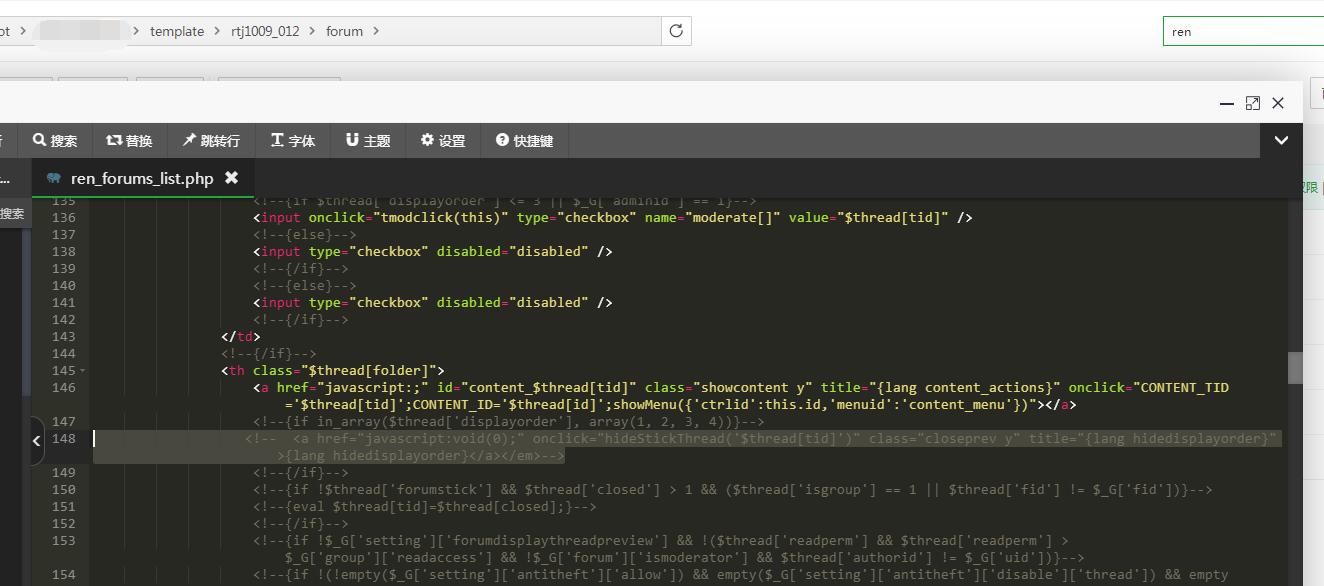This screenshot has height=586, width=1324.
Task: Maximize the editor dialog window
Action: coord(1253,103)
